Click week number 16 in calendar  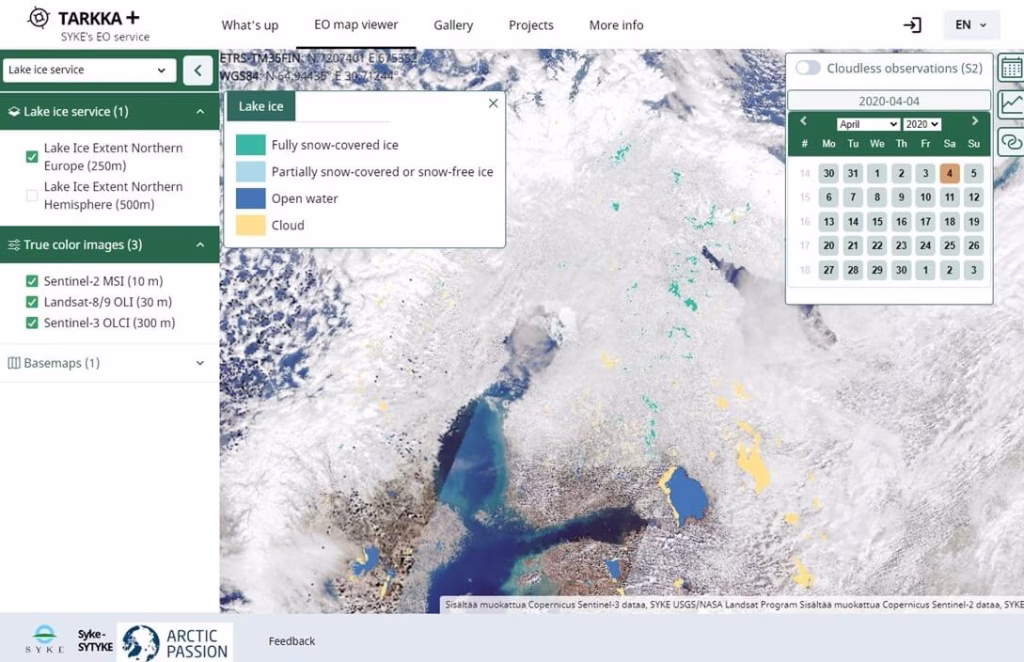(805, 221)
